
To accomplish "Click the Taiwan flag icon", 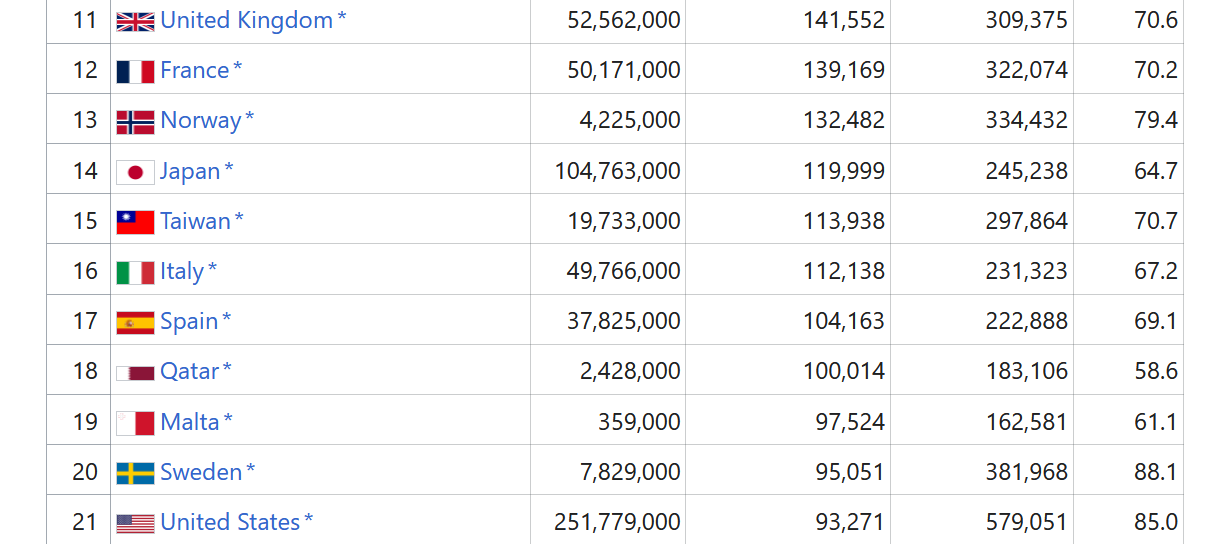I will [135, 222].
